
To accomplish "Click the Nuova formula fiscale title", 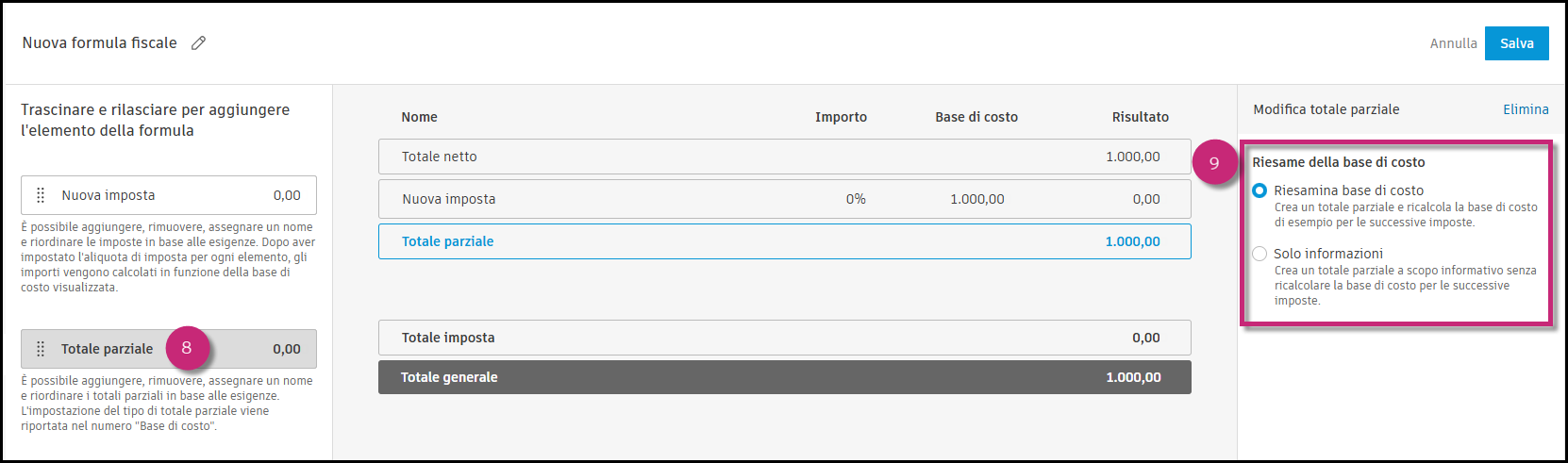I will tap(100, 42).
